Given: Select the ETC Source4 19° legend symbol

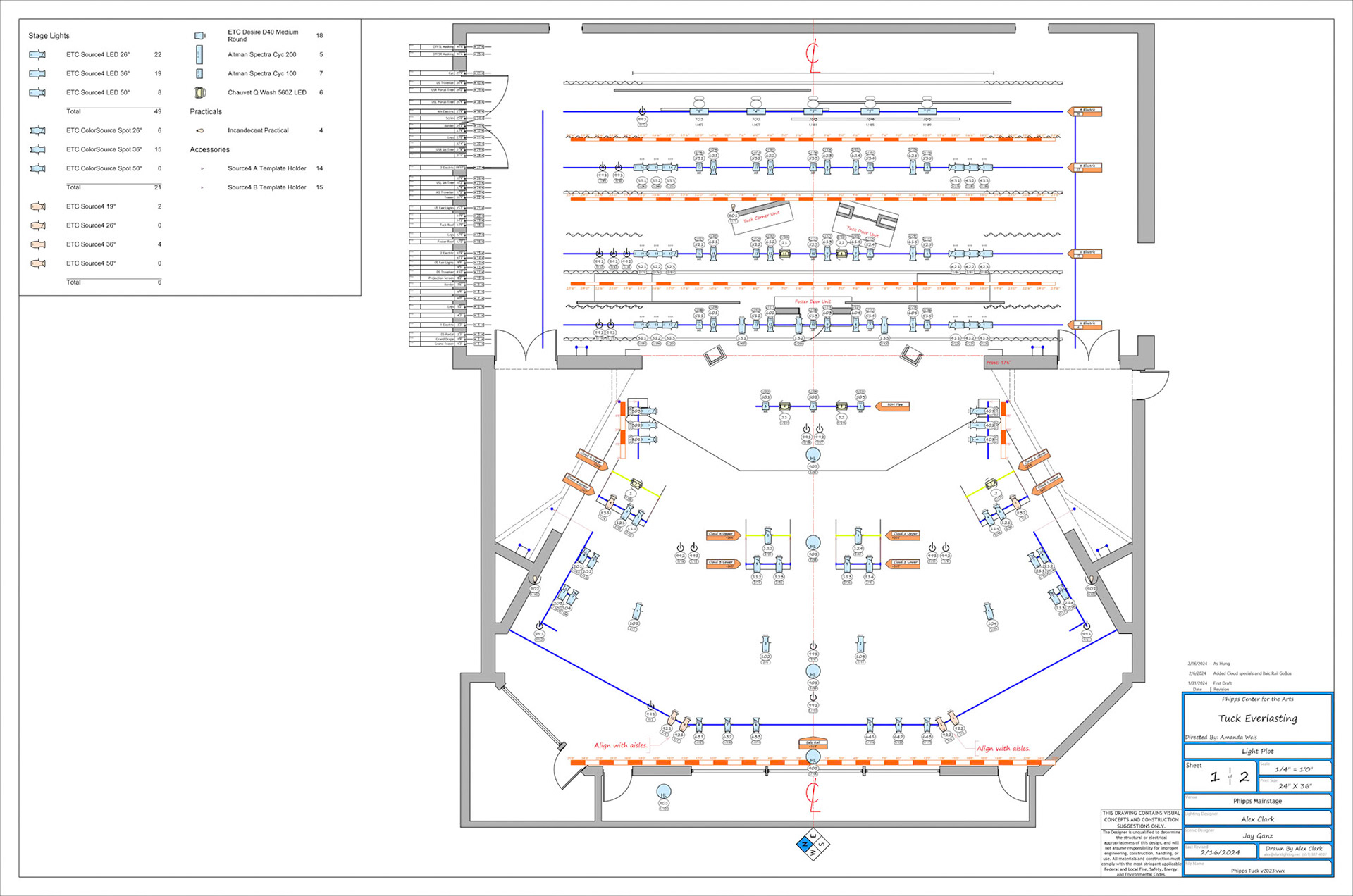Looking at the screenshot, I should point(37,206).
